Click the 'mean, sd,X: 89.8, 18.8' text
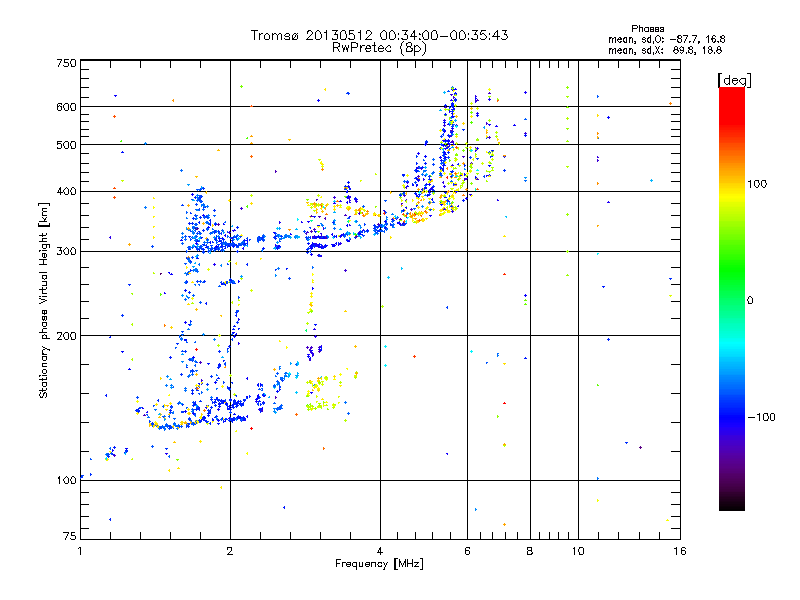 (x=665, y=50)
